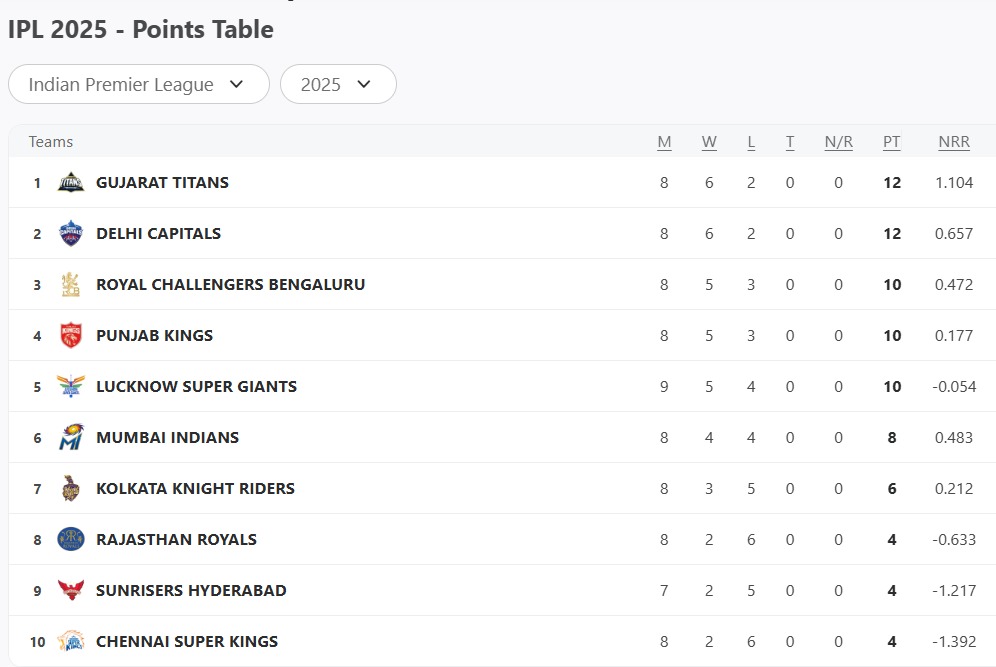Select Mumbai Indians NRR value 0.483
996x667 pixels.
[954, 437]
